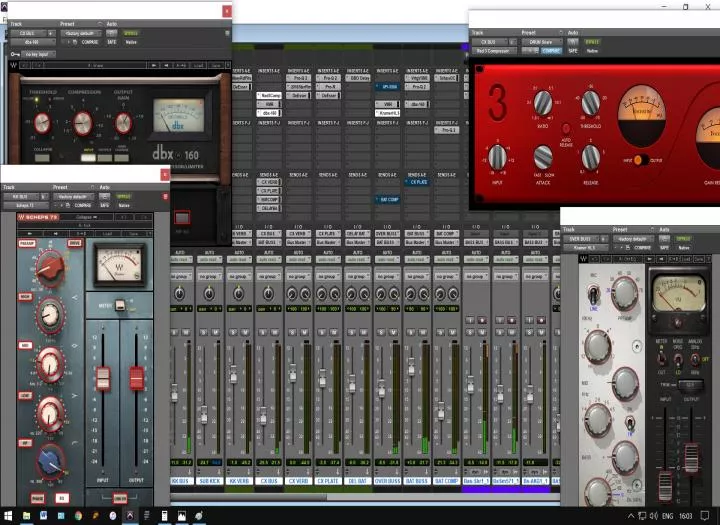720x525 pixels.
Task: Adjust the dbx 160 Output Gain knob
Action: pos(123,123)
